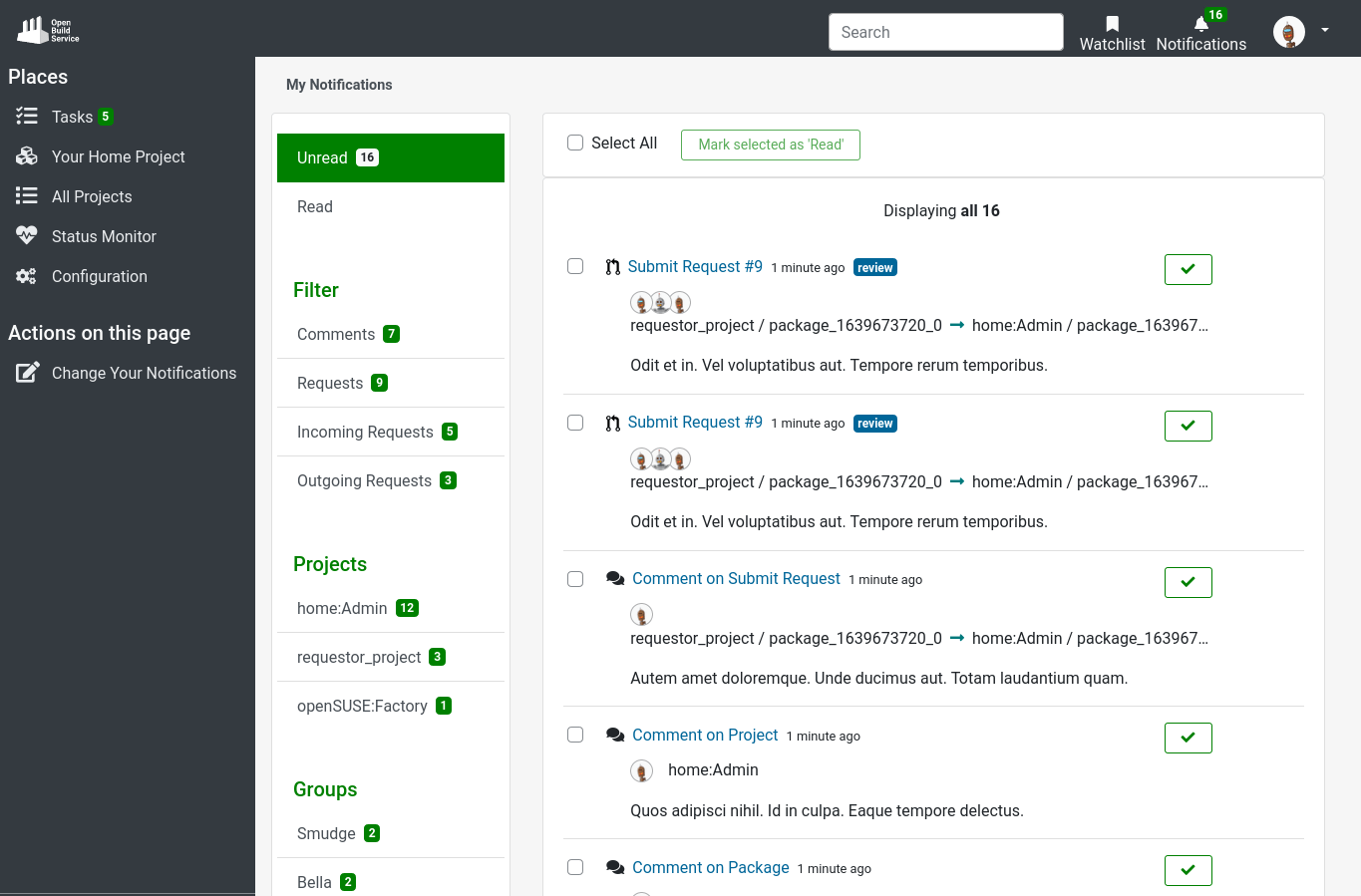Open the Status Monitor page

coord(104,236)
